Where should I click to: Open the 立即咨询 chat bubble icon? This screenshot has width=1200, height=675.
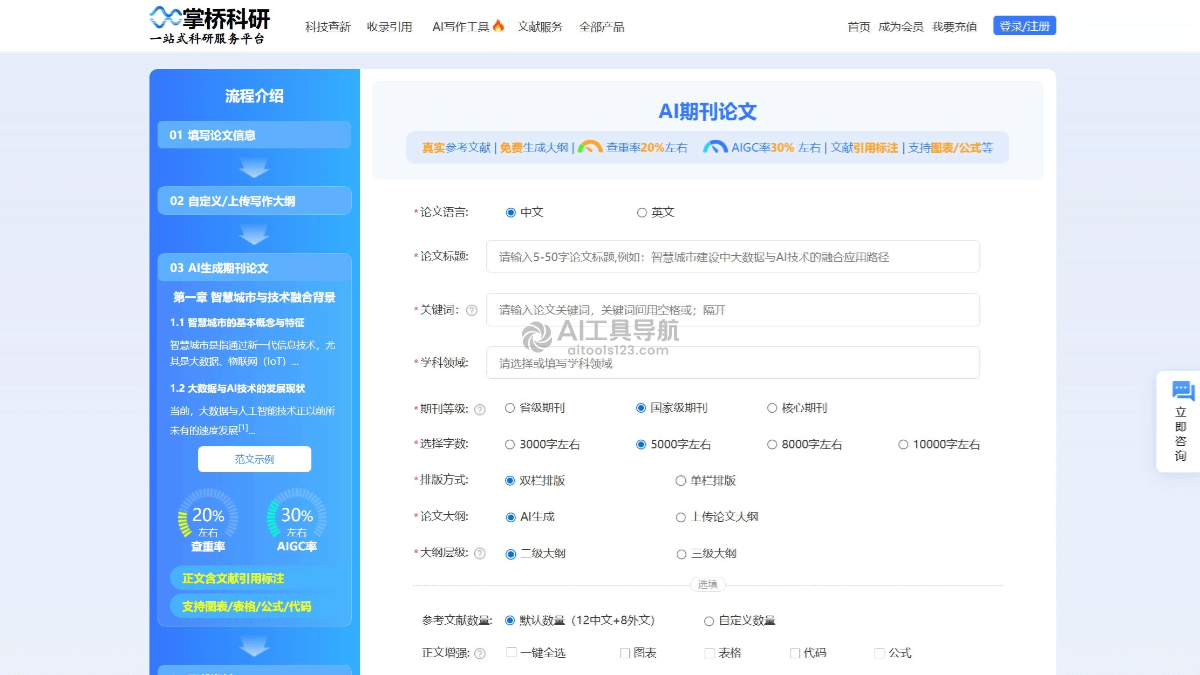1183,391
